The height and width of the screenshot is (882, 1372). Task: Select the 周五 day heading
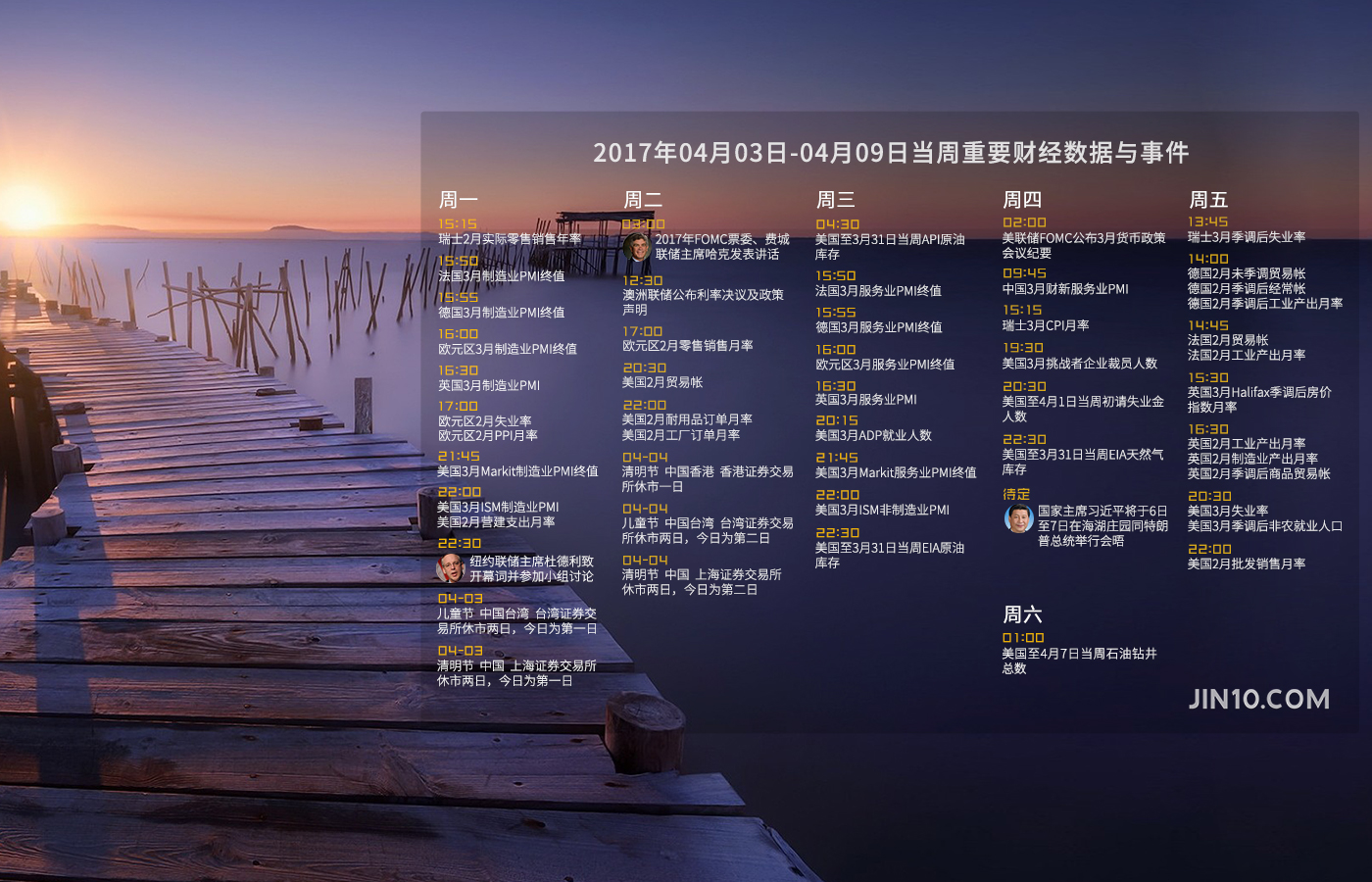coord(1207,200)
